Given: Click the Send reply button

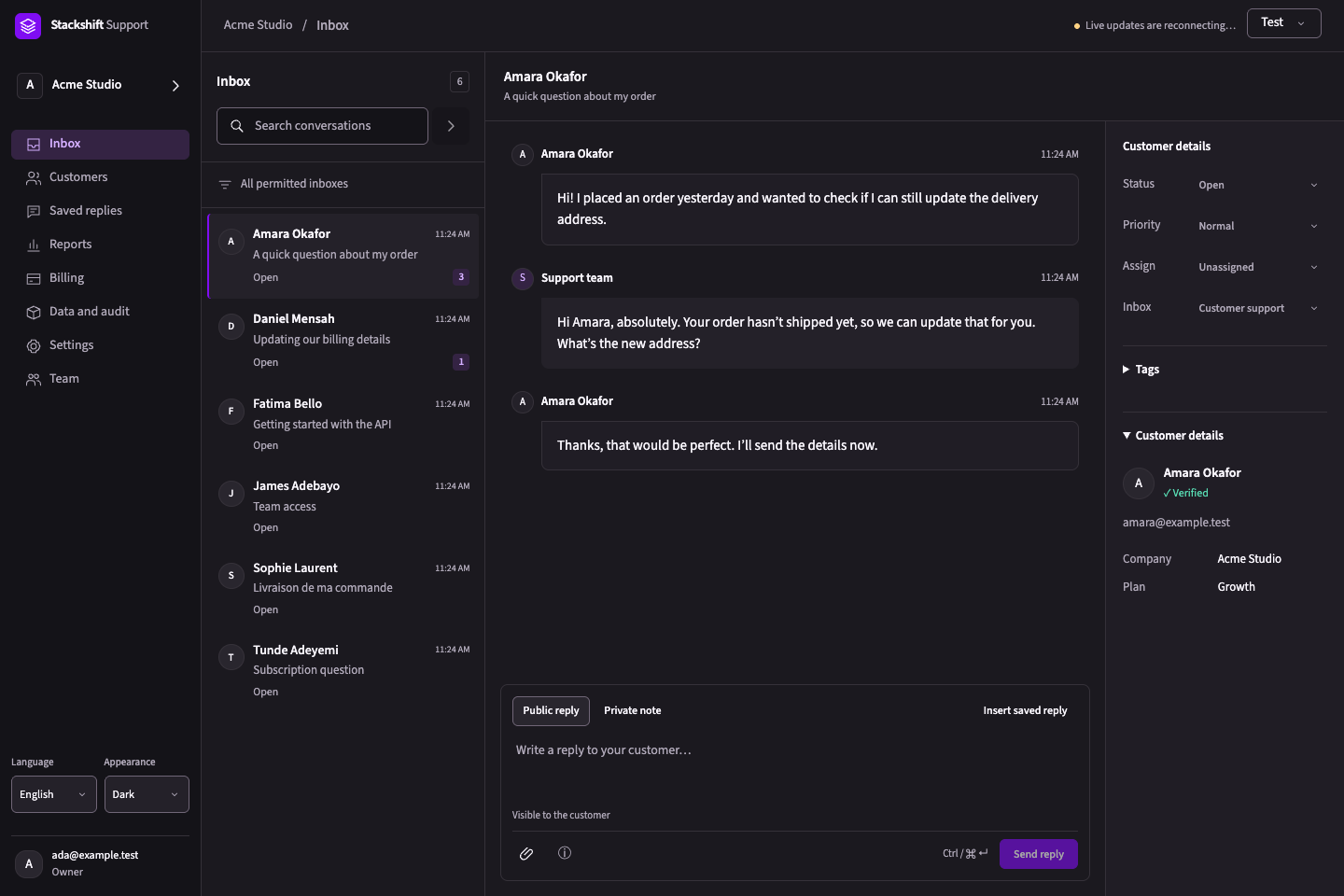Looking at the screenshot, I should click(x=1038, y=854).
